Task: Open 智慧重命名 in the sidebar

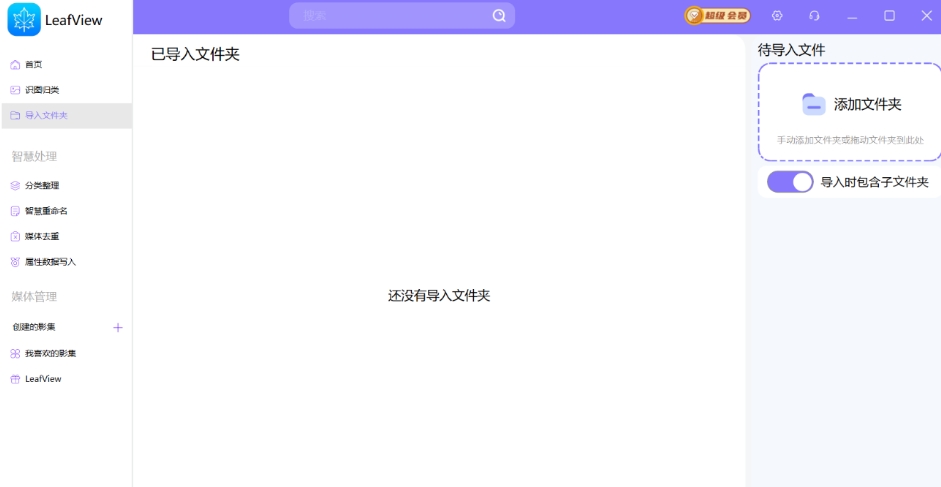Action: tap(67, 211)
